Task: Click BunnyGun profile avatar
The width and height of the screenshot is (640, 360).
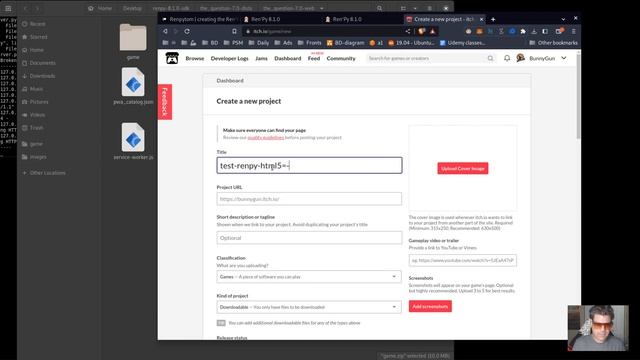Action: pos(520,58)
